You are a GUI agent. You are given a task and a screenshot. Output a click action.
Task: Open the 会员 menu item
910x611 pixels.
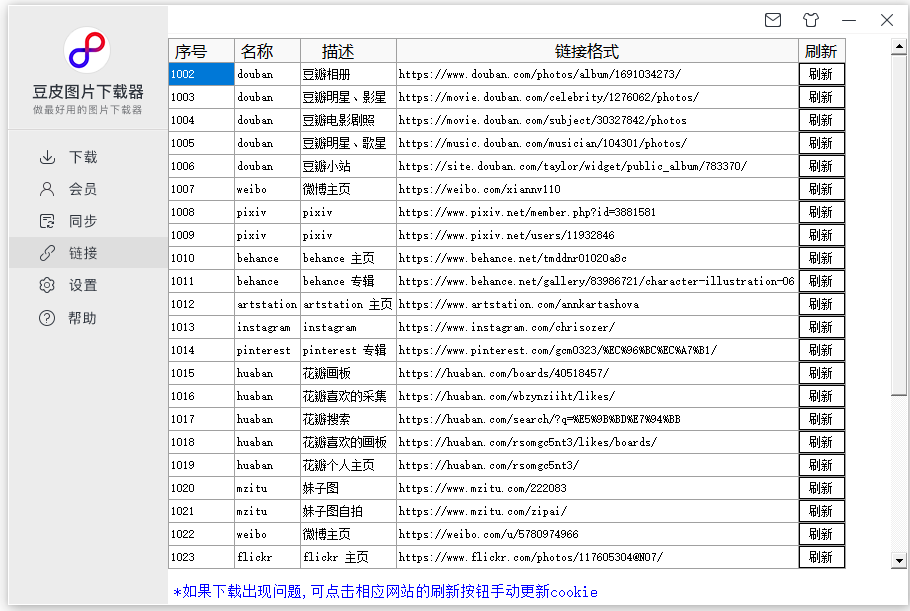point(88,189)
